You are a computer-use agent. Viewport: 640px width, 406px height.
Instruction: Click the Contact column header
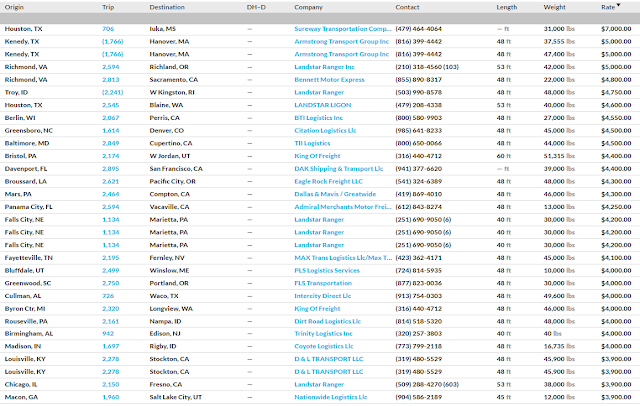click(x=407, y=7)
